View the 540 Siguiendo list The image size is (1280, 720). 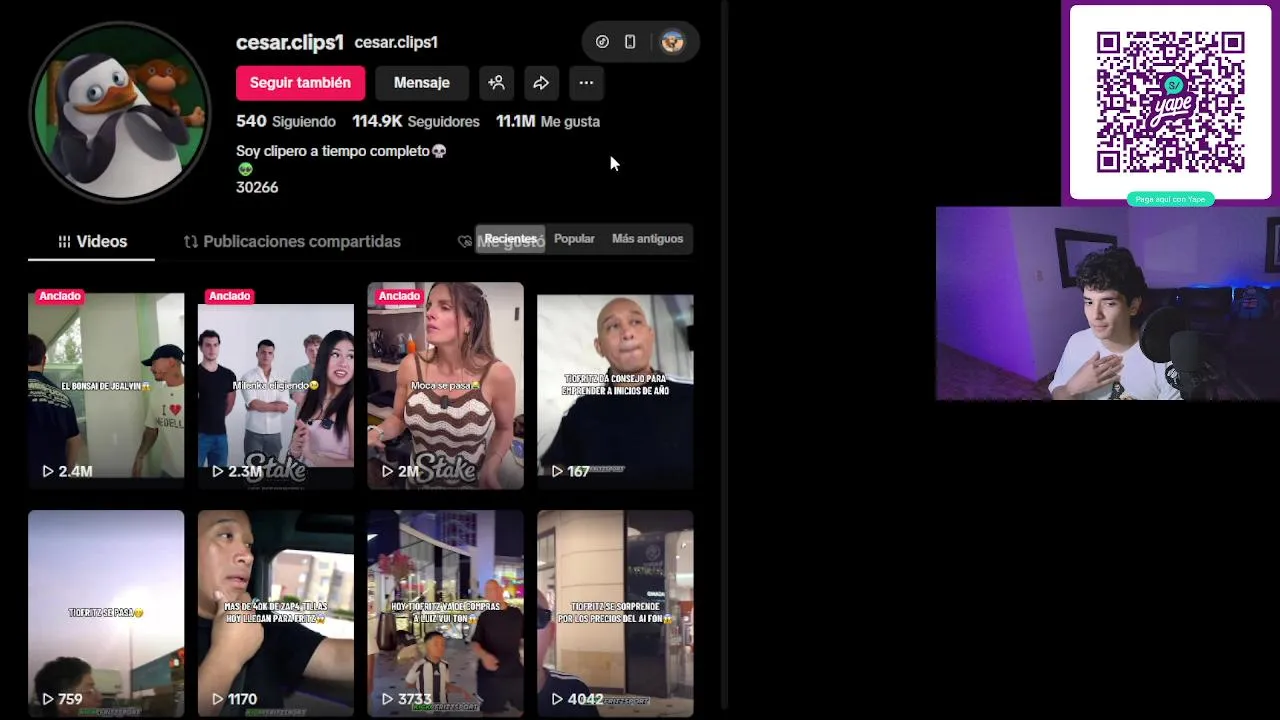point(286,121)
